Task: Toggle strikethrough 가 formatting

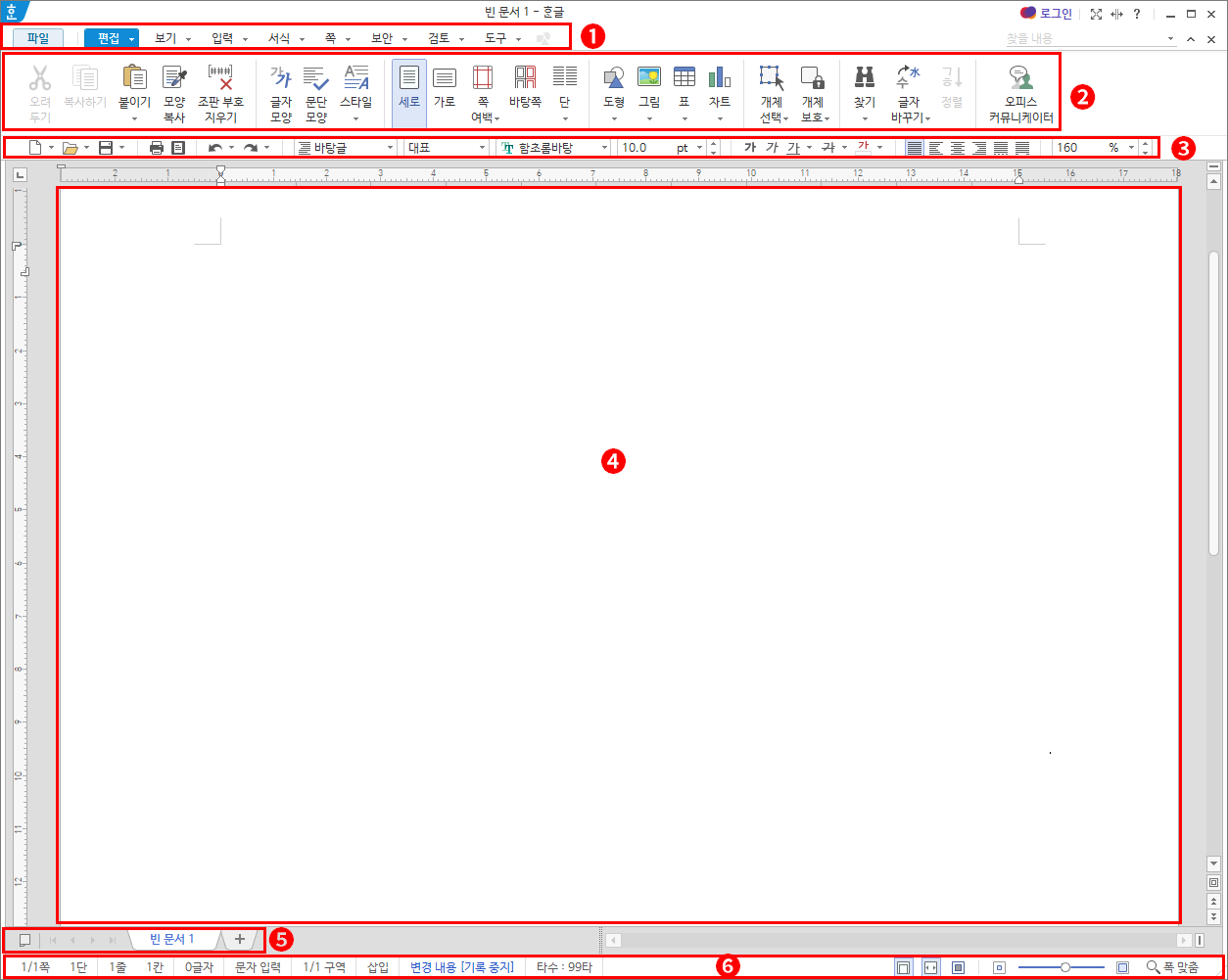Action: (827, 148)
